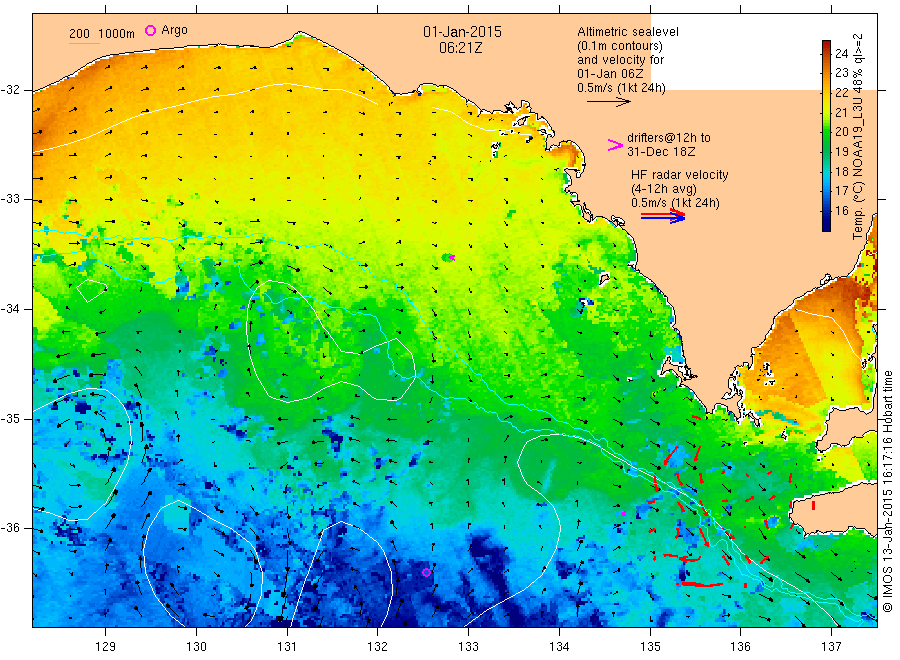Click the "134" longitude axis label
The image size is (900, 660).
click(x=559, y=646)
